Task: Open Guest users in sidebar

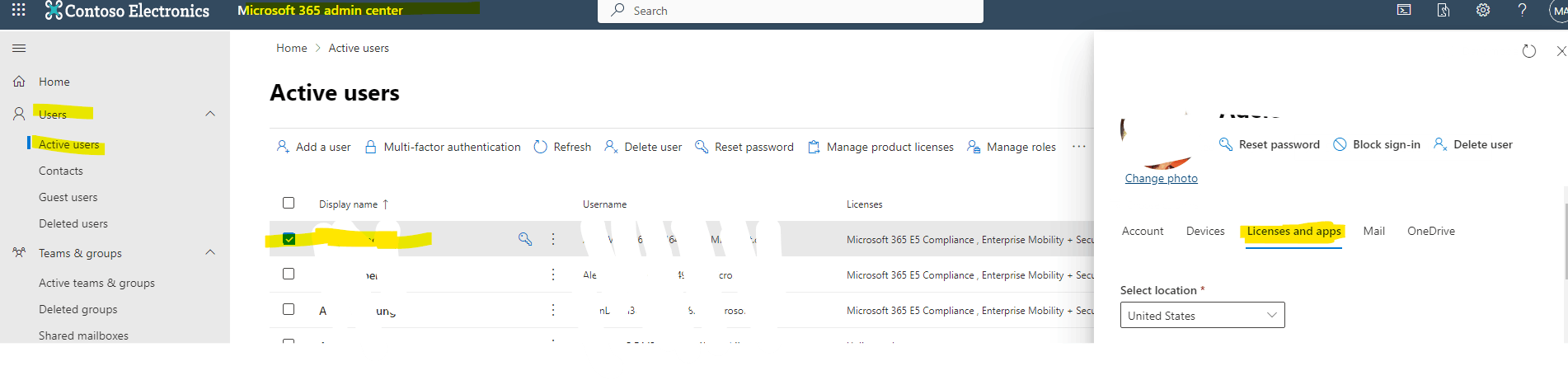Action: 68,197
